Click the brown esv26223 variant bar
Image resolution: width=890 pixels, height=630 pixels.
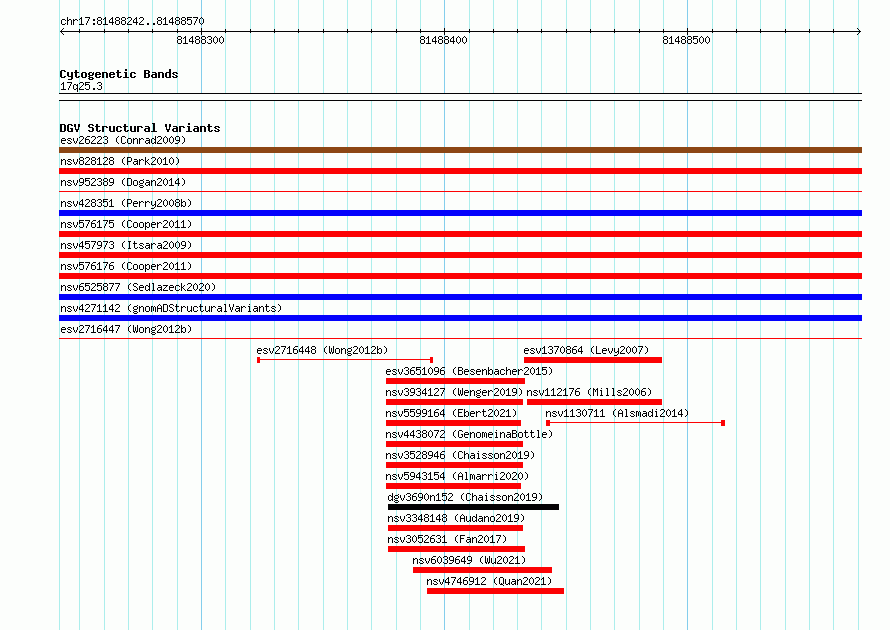coord(460,150)
